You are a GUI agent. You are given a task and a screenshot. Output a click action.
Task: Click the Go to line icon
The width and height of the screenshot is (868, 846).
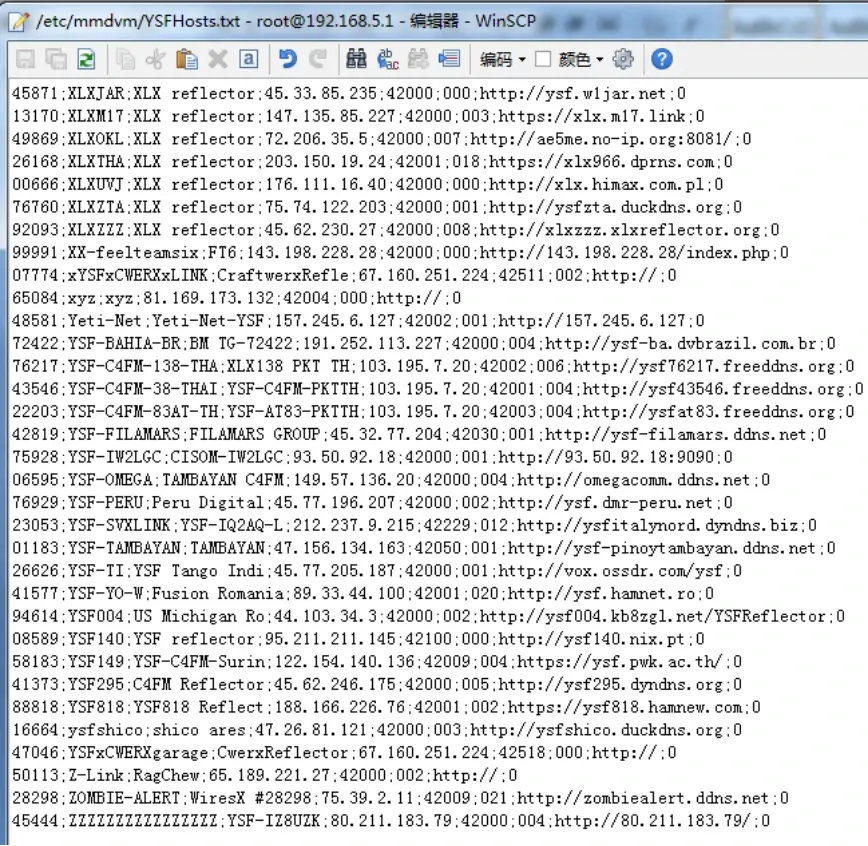(x=449, y=59)
